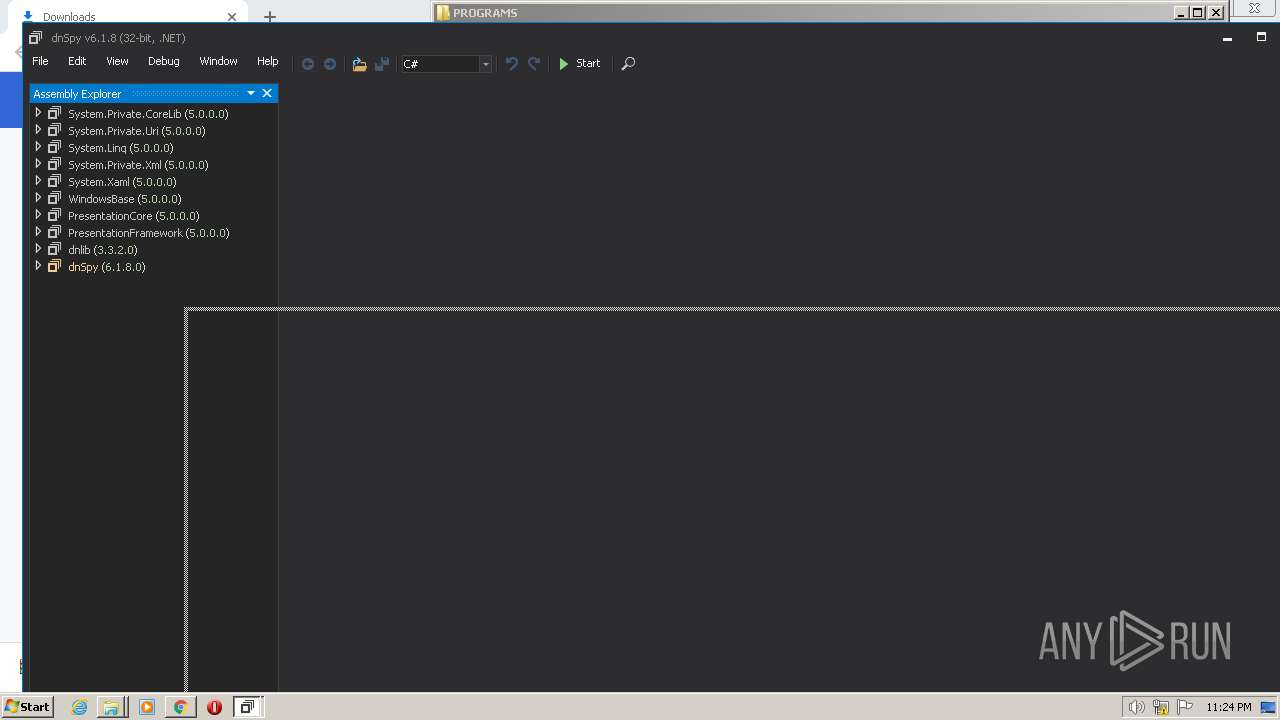Expand the System.Xaml node
The height and width of the screenshot is (720, 1280).
point(38,181)
